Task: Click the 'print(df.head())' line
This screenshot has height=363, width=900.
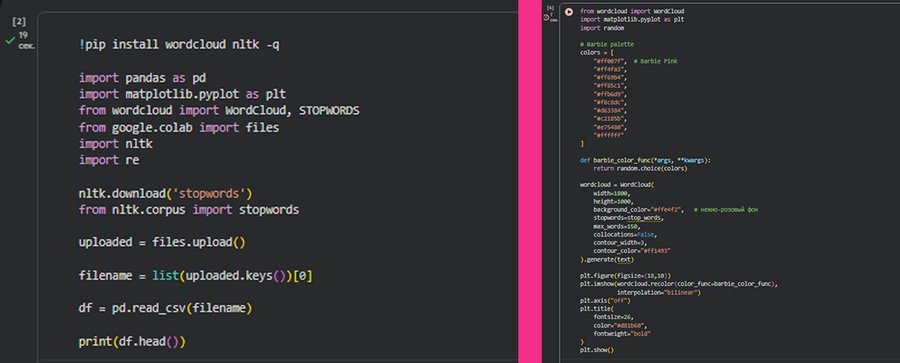Action: point(132,342)
